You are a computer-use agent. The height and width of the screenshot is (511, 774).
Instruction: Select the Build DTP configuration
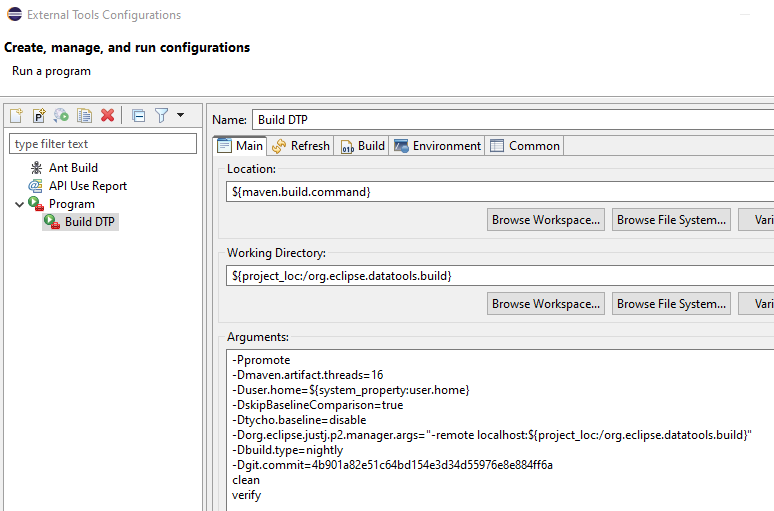(89, 222)
